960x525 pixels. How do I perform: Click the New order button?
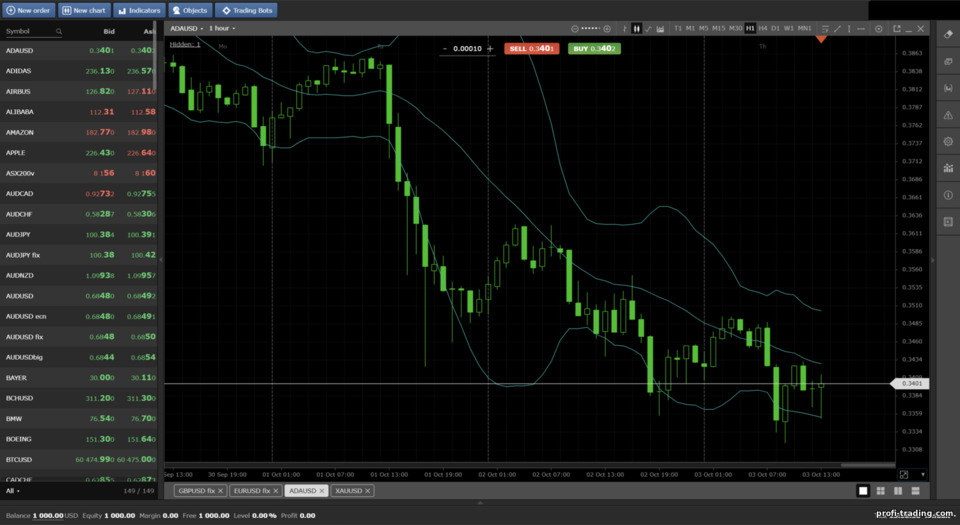pos(28,10)
